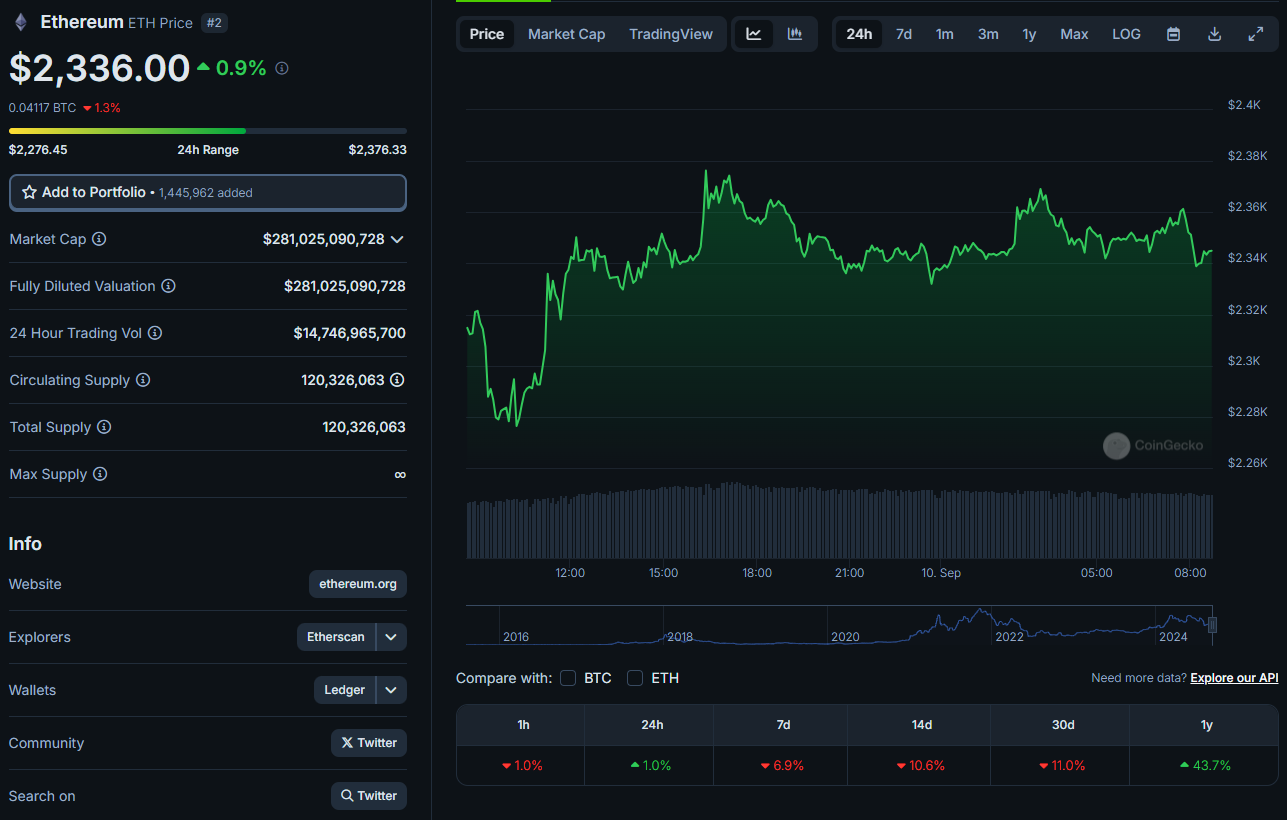Select the Market Cap chart tab
The height and width of the screenshot is (820, 1287).
point(566,34)
